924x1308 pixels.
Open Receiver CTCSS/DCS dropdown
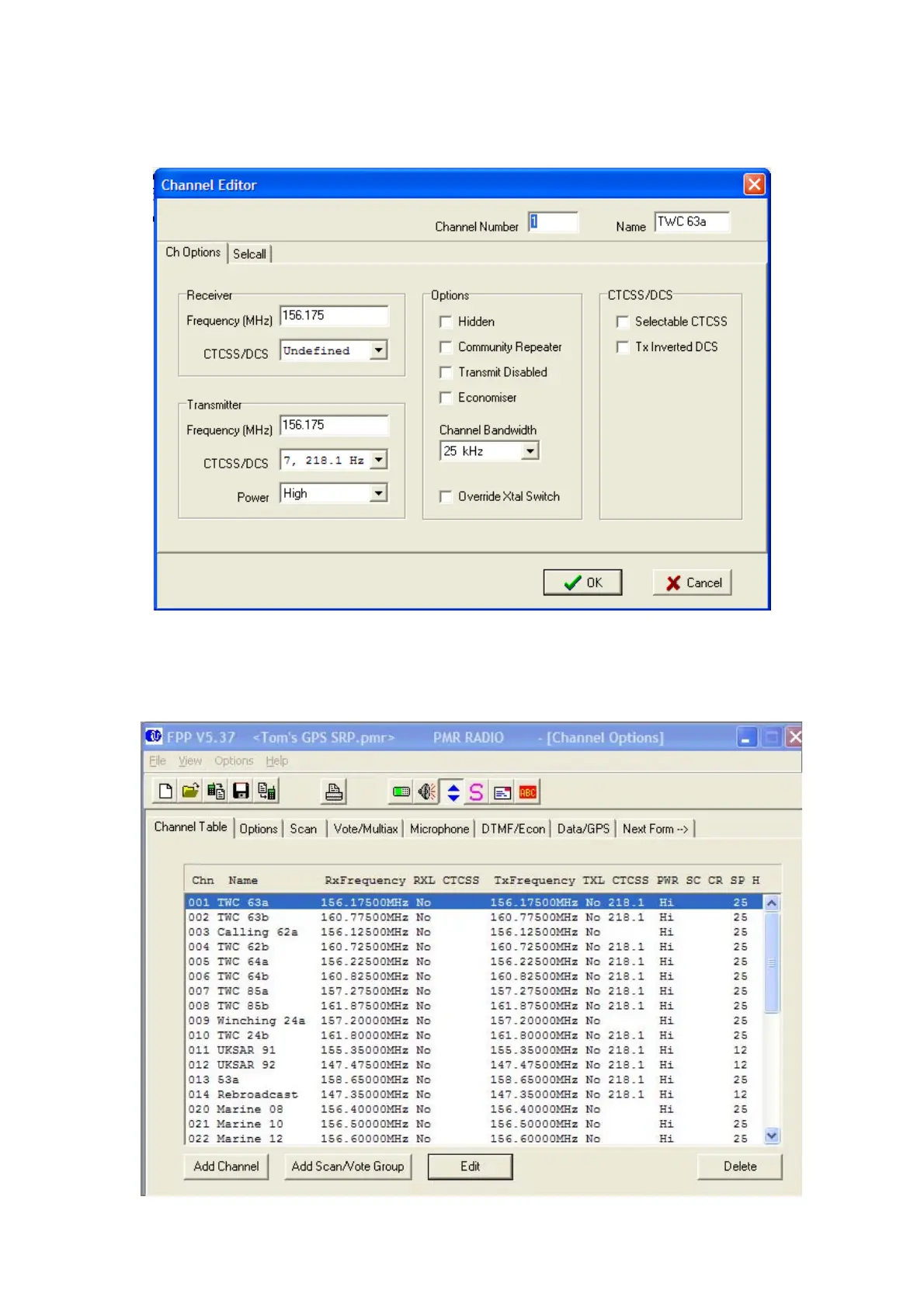[x=378, y=350]
